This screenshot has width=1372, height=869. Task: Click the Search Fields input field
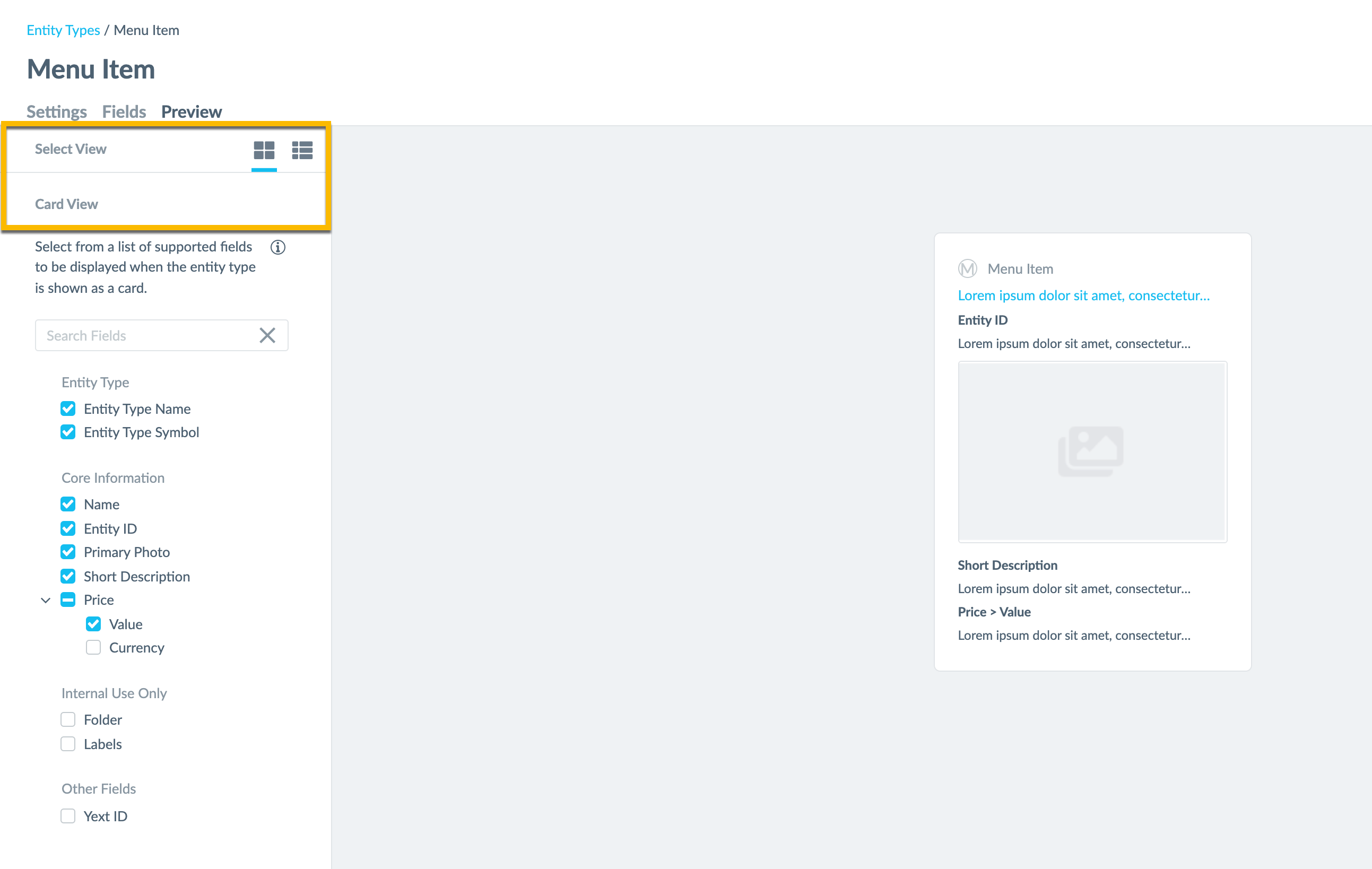[x=161, y=335]
